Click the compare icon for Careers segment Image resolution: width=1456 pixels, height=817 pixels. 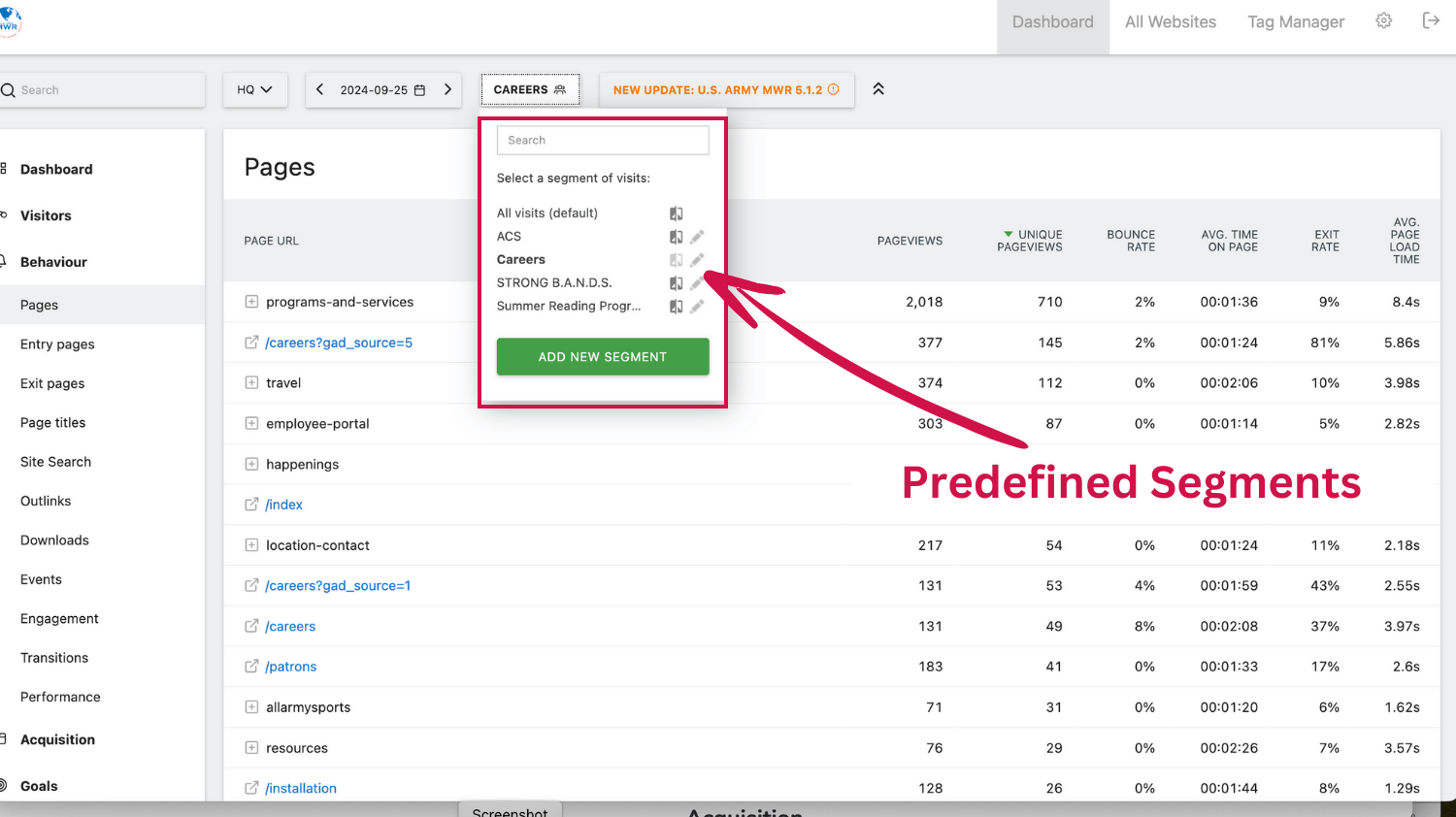point(677,260)
